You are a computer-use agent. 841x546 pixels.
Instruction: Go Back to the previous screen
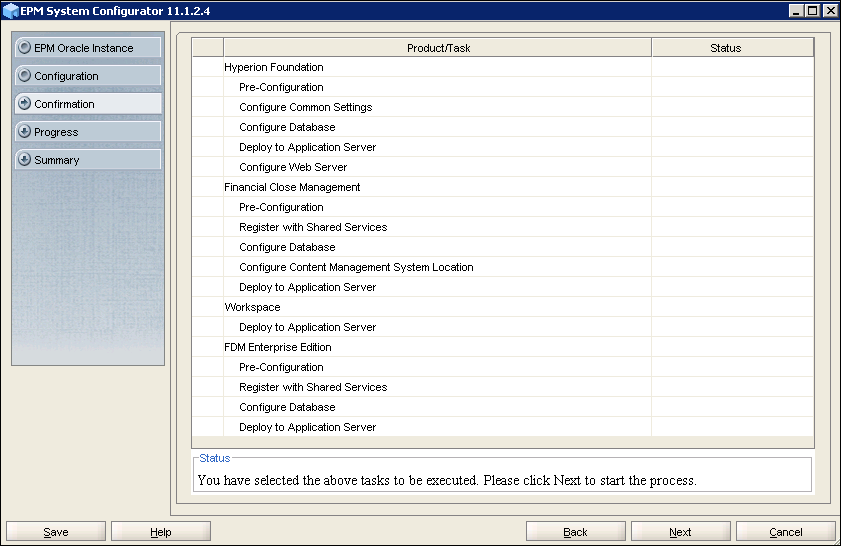click(576, 532)
